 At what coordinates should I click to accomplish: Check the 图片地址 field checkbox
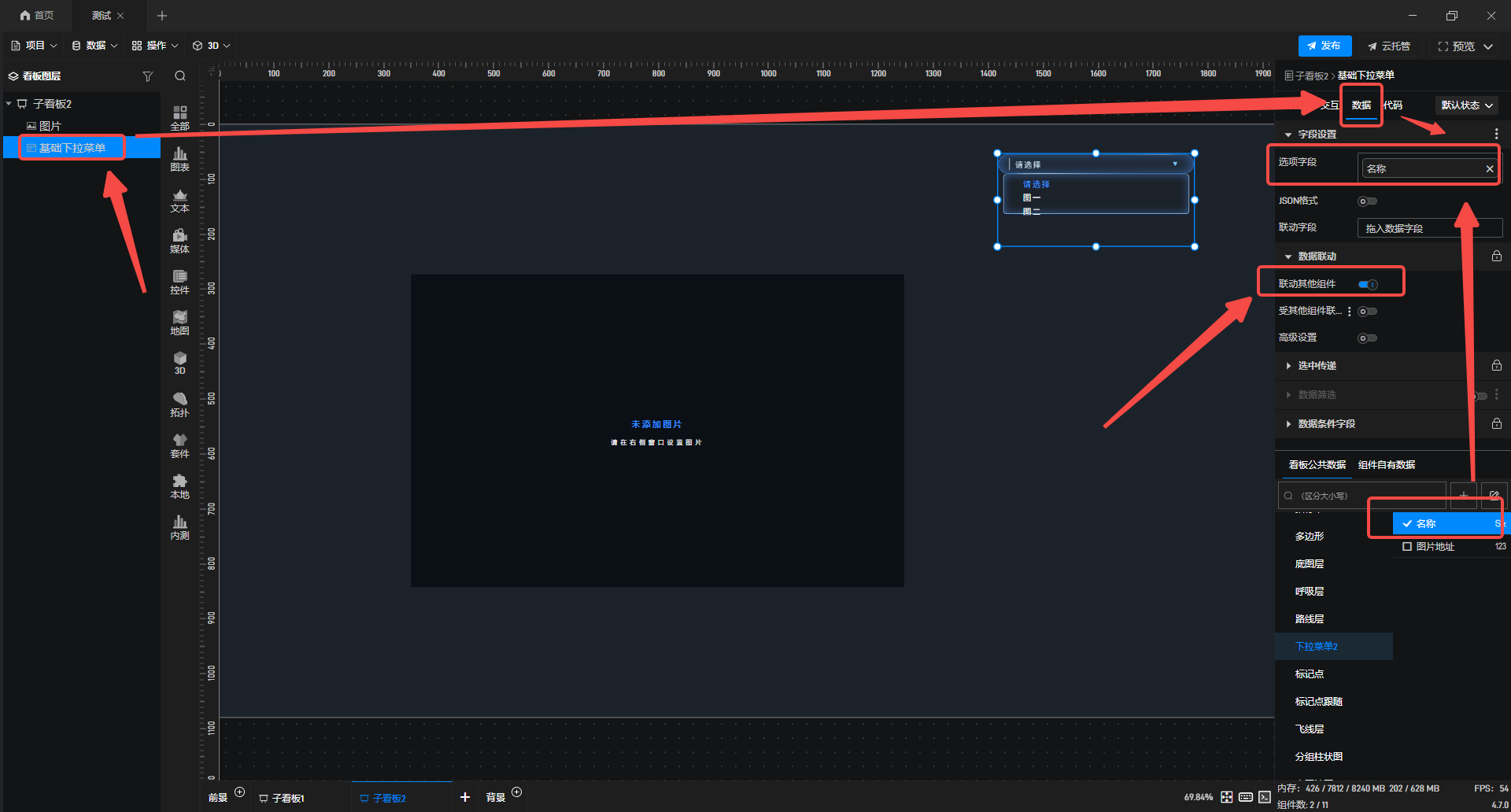(x=1407, y=547)
